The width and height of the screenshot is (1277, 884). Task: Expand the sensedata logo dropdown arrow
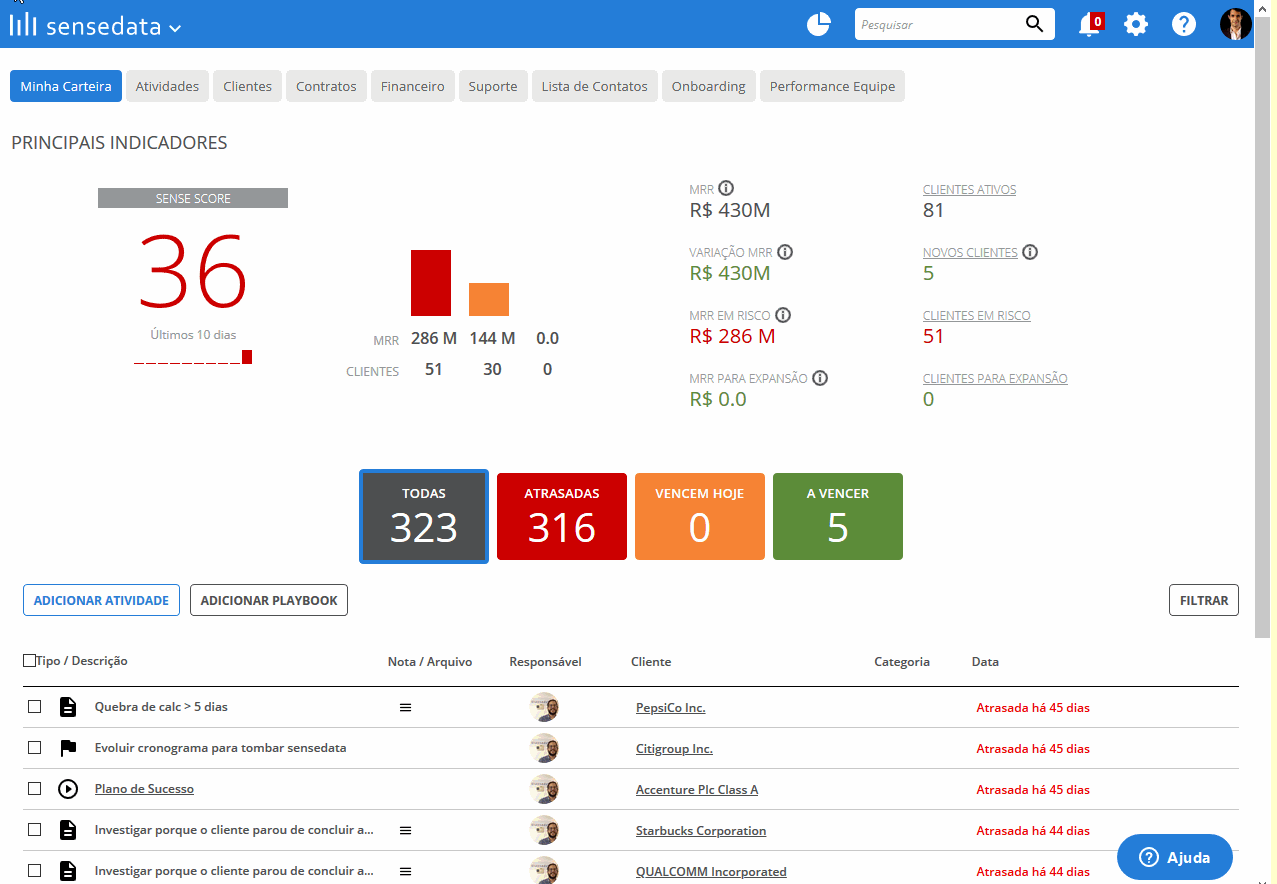pos(175,29)
